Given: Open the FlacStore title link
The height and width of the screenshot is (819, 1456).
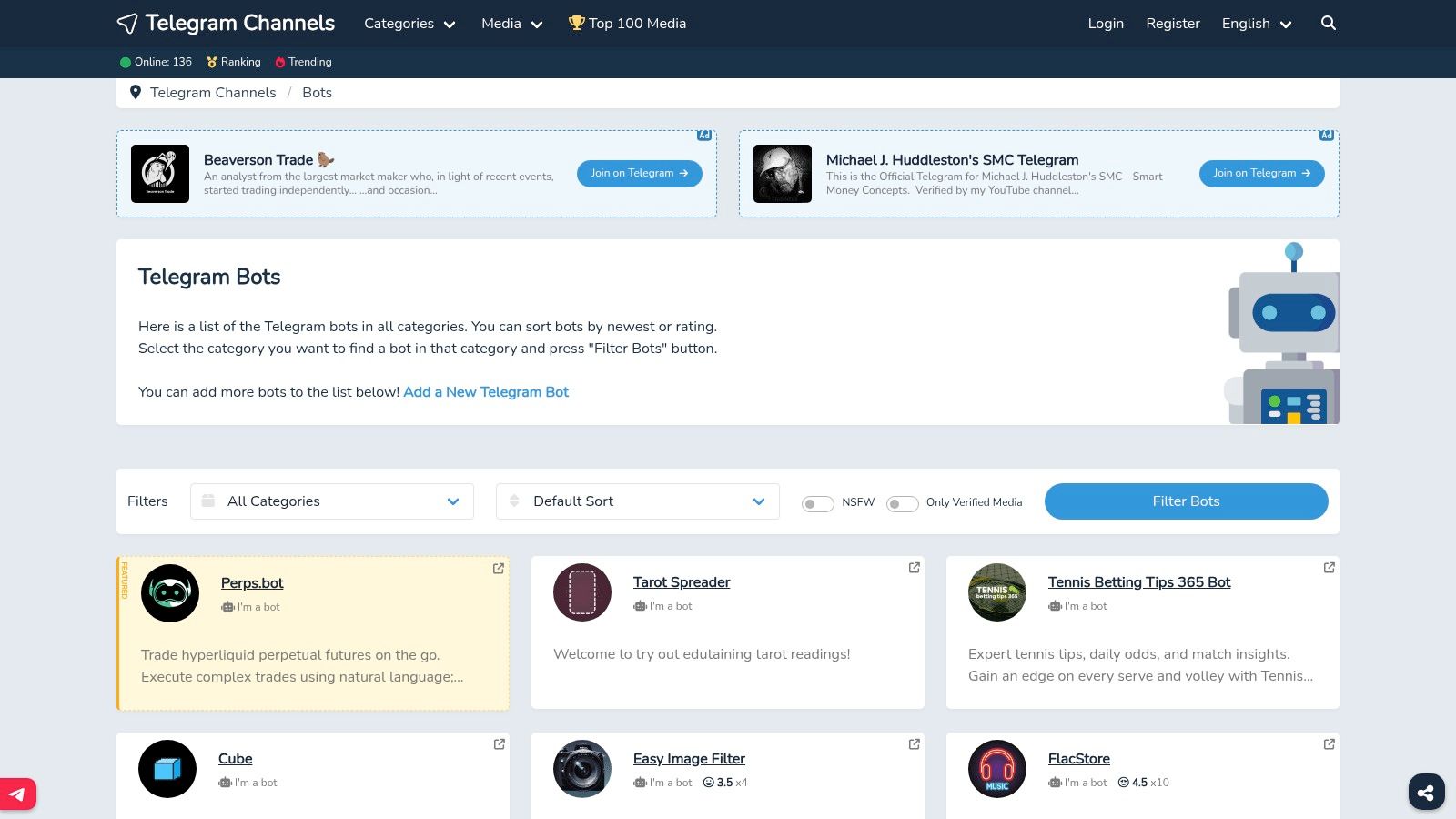Looking at the screenshot, I should click(x=1079, y=759).
